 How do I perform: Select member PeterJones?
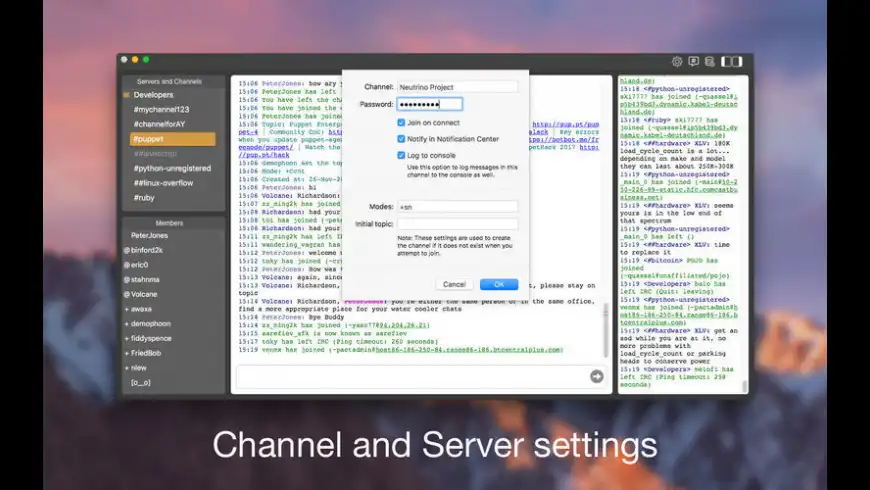click(149, 235)
